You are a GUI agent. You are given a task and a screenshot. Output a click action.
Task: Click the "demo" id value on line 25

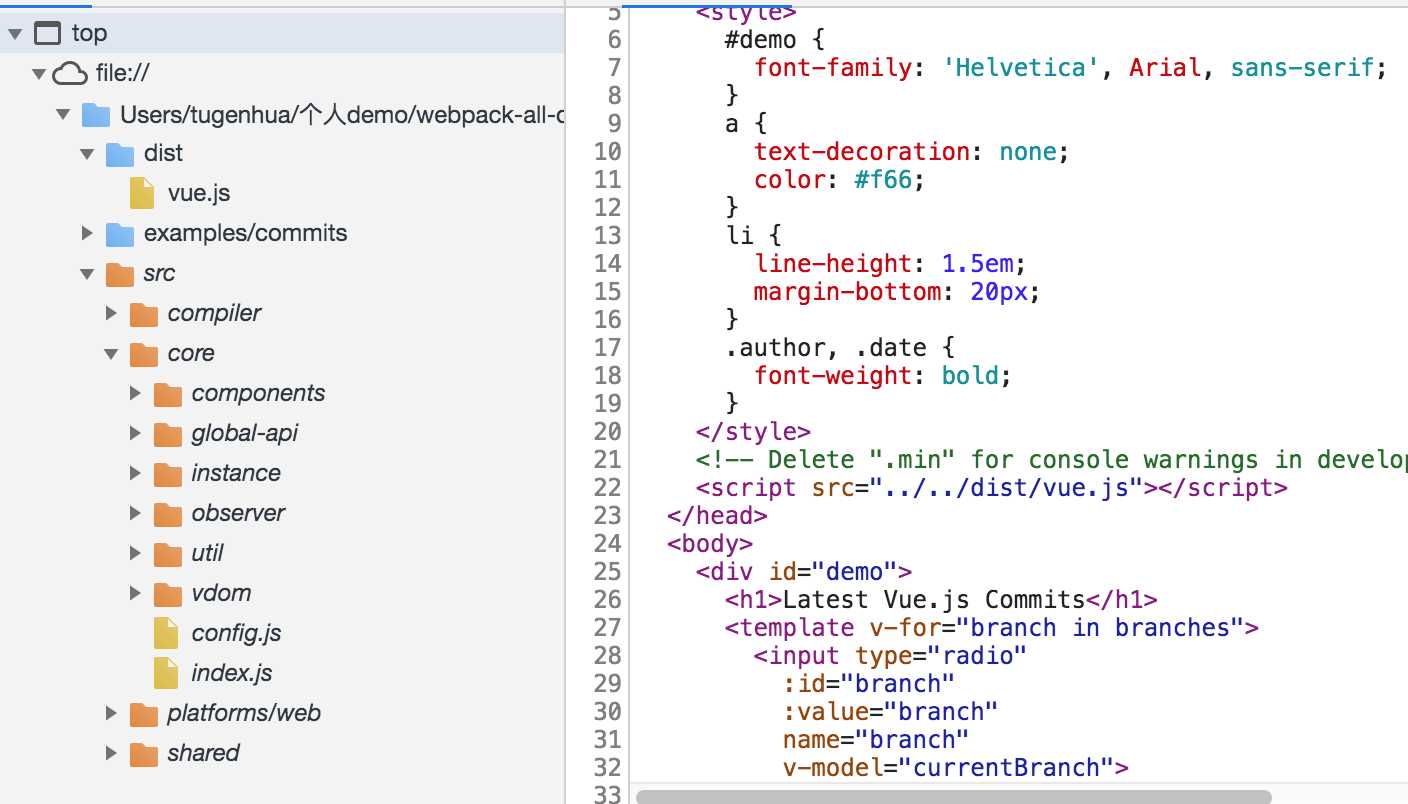pos(855,572)
